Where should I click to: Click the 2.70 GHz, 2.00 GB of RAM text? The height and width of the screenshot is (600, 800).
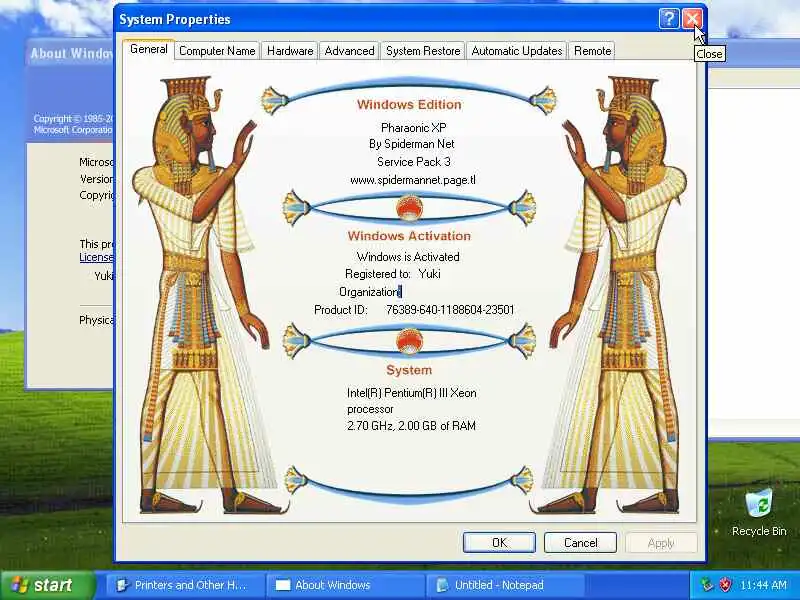411,426
